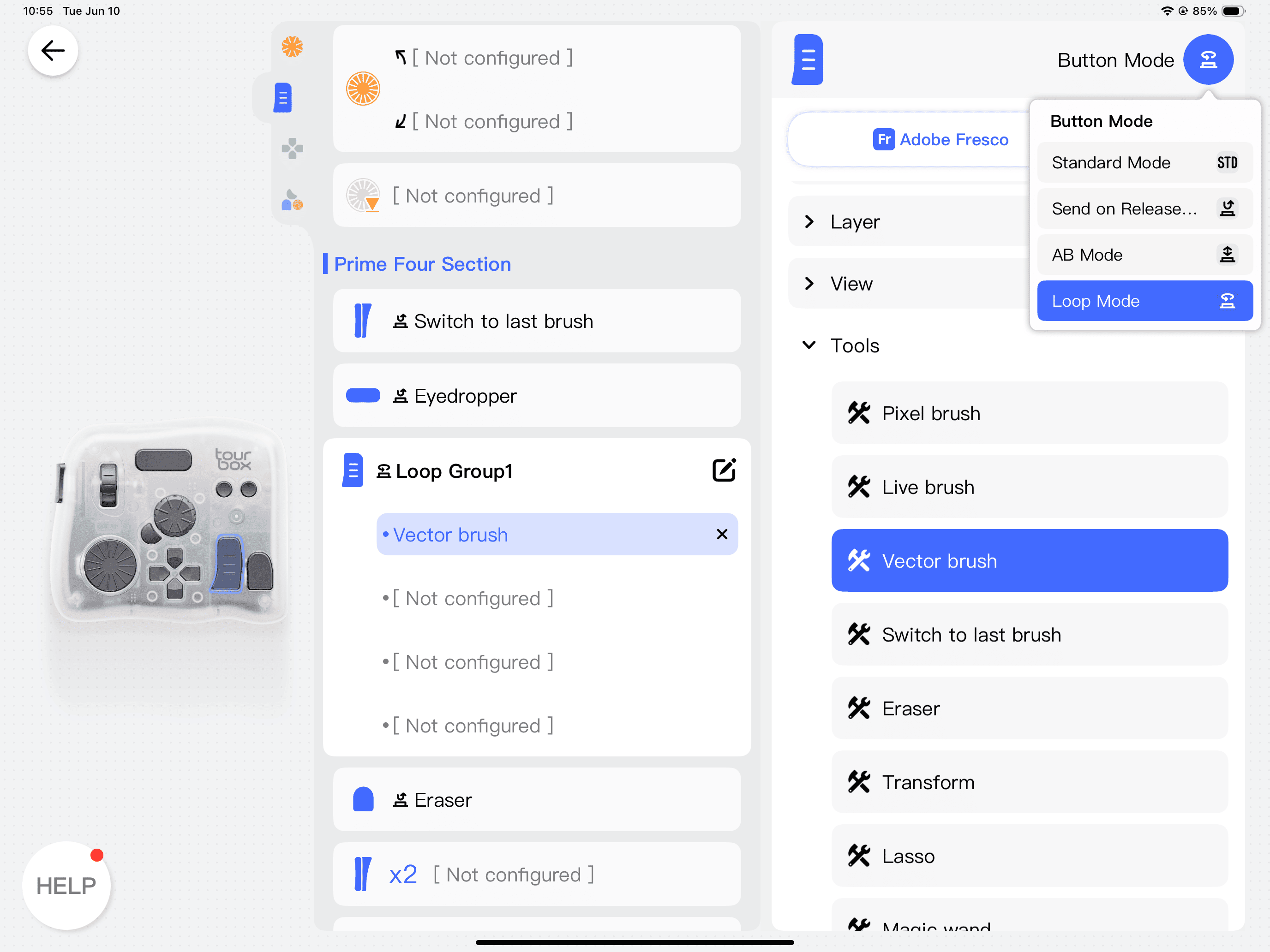Select knob rotate-left Not configured entry

(x=484, y=57)
